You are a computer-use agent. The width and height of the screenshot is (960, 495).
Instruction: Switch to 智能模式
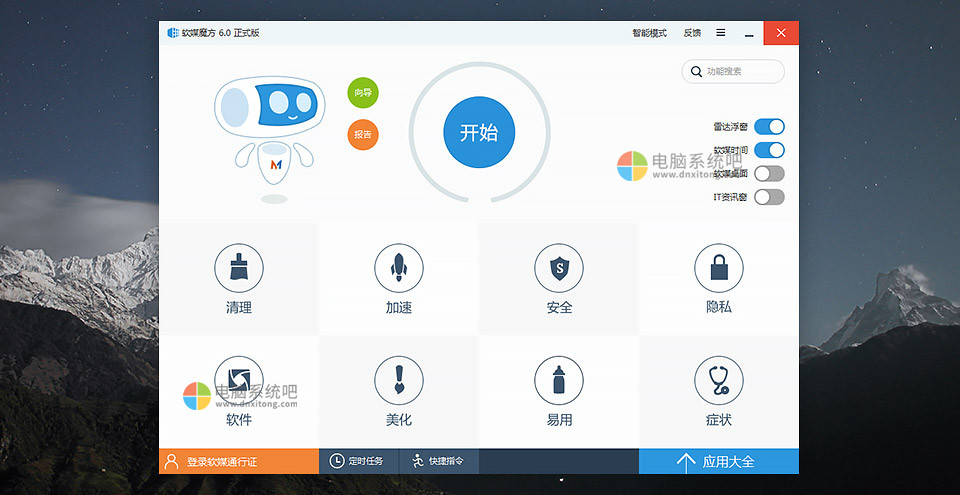click(650, 33)
